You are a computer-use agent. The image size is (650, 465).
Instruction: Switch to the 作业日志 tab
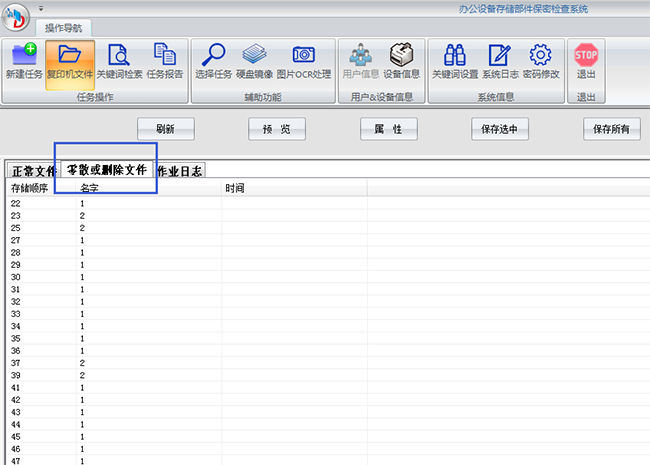(x=181, y=171)
